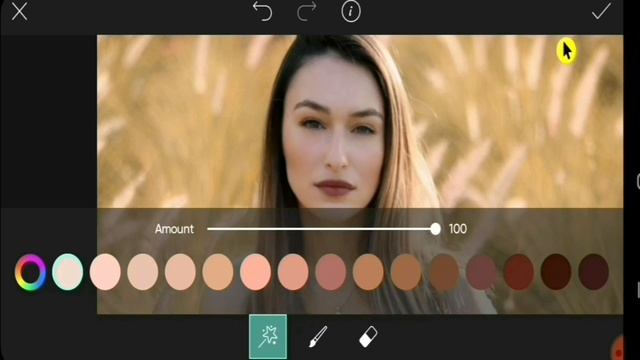Undo the last edit

tap(262, 11)
